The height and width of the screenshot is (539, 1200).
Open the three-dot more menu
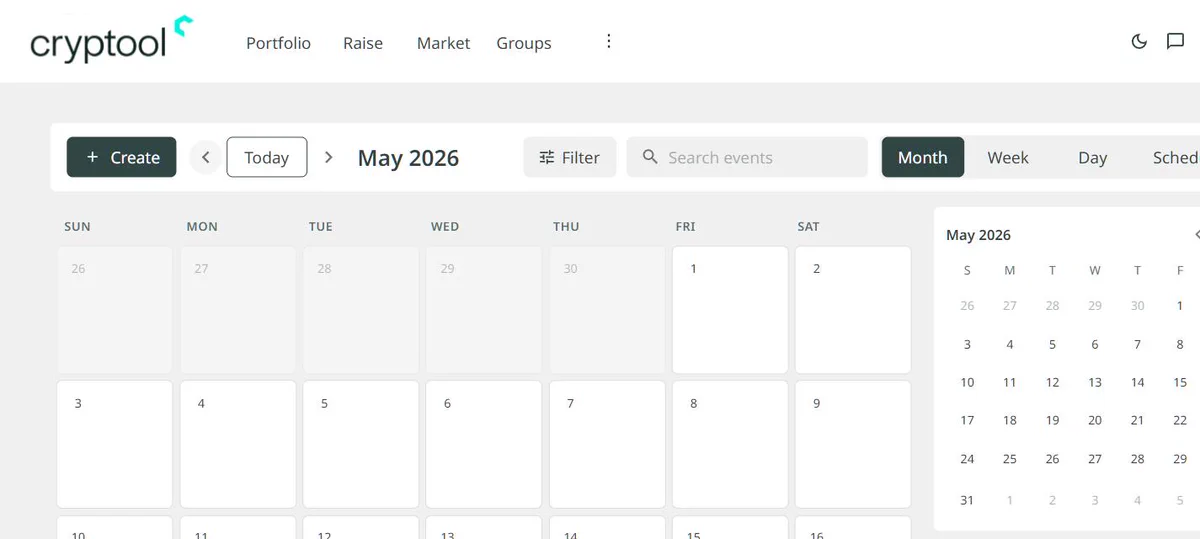(x=608, y=41)
